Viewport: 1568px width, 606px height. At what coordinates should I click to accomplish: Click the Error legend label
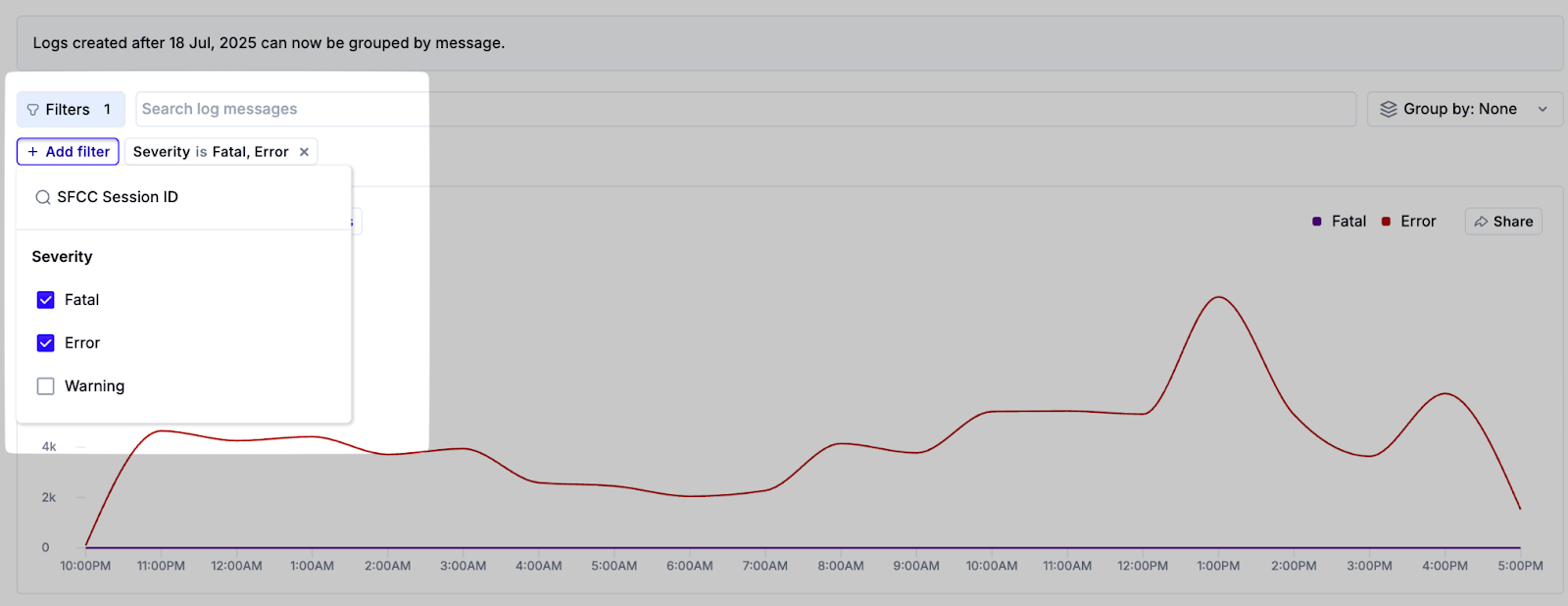[x=1418, y=222]
